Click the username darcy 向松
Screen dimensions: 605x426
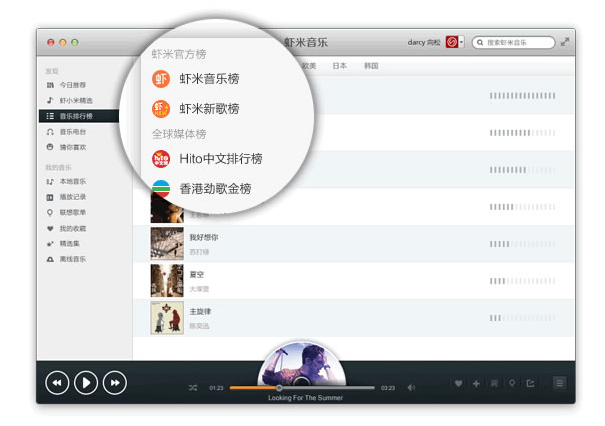[x=424, y=42]
